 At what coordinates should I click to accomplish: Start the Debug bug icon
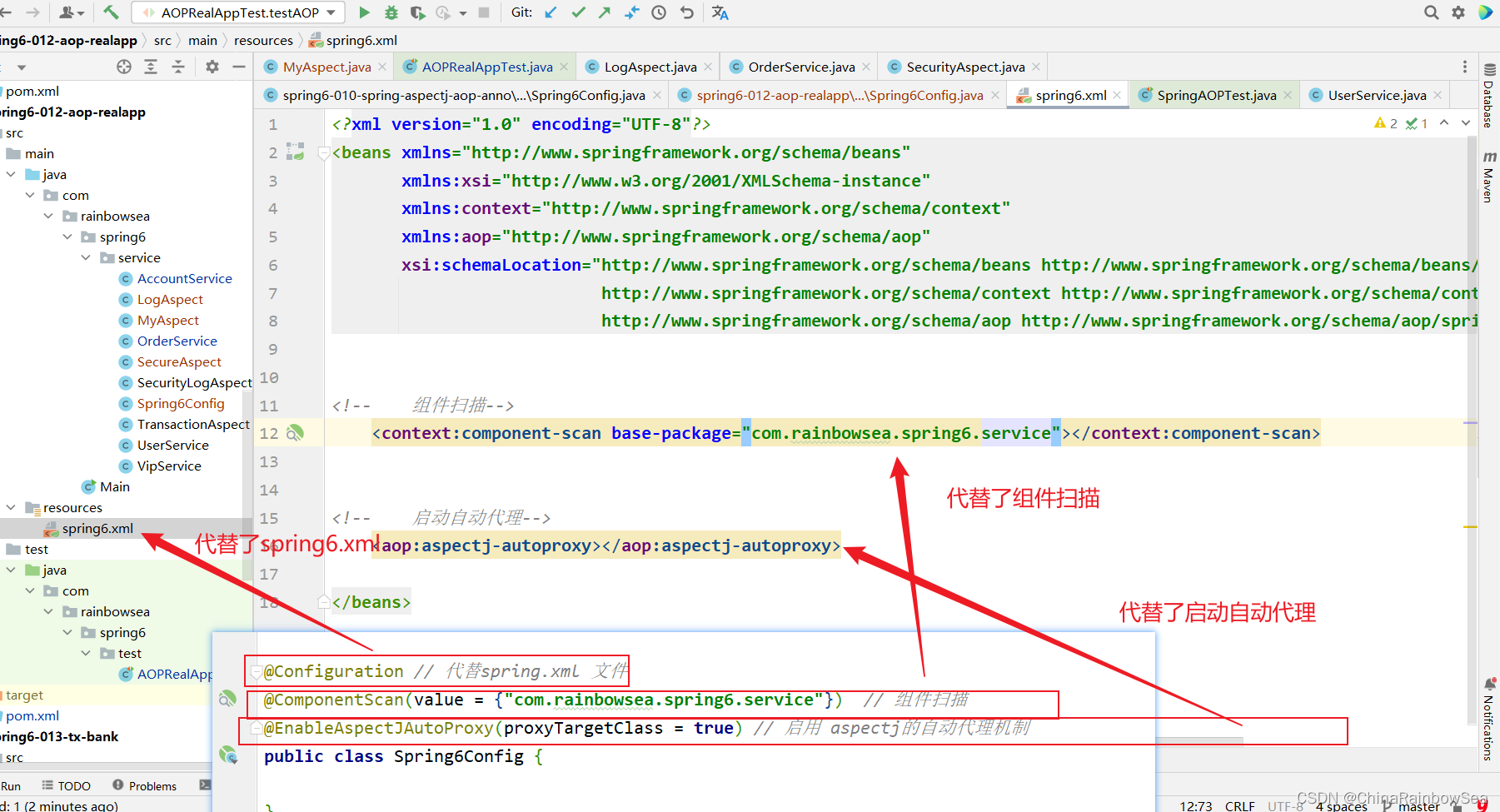pyautogui.click(x=391, y=12)
